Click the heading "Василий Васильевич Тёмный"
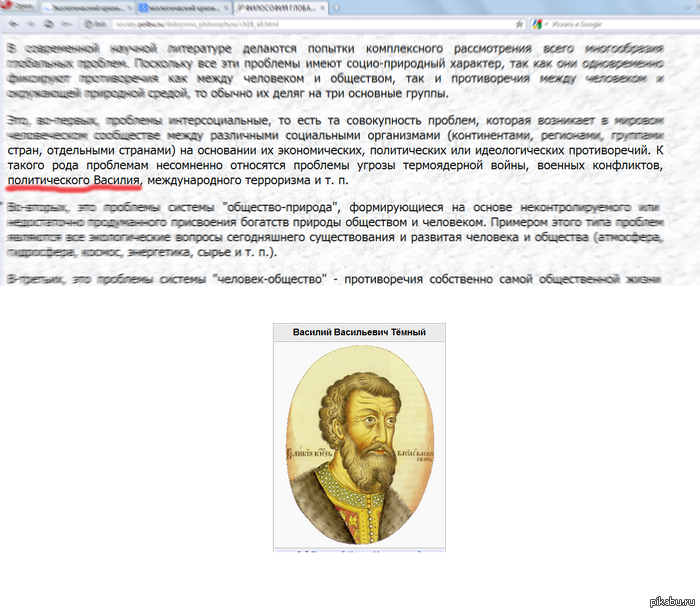 [x=359, y=332]
